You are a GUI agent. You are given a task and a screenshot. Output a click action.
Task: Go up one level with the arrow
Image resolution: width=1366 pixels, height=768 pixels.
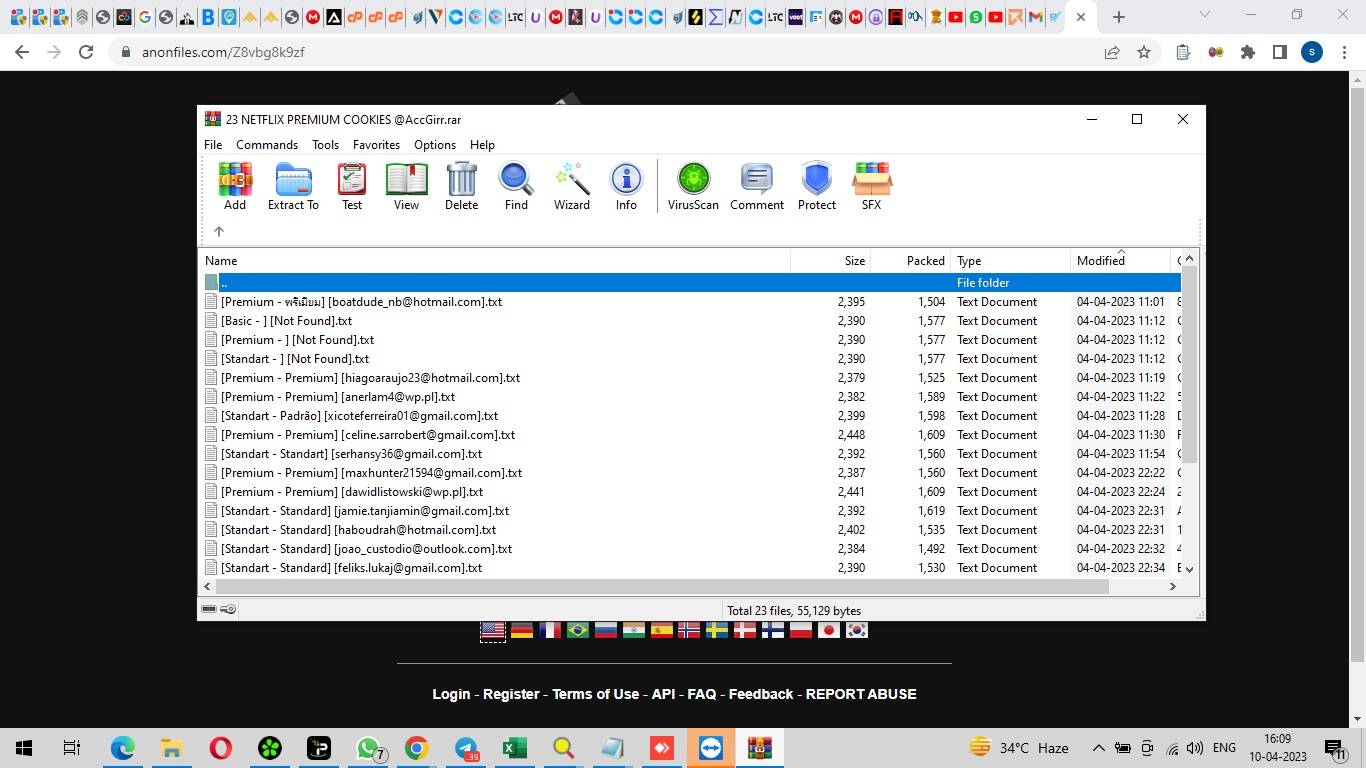point(218,231)
